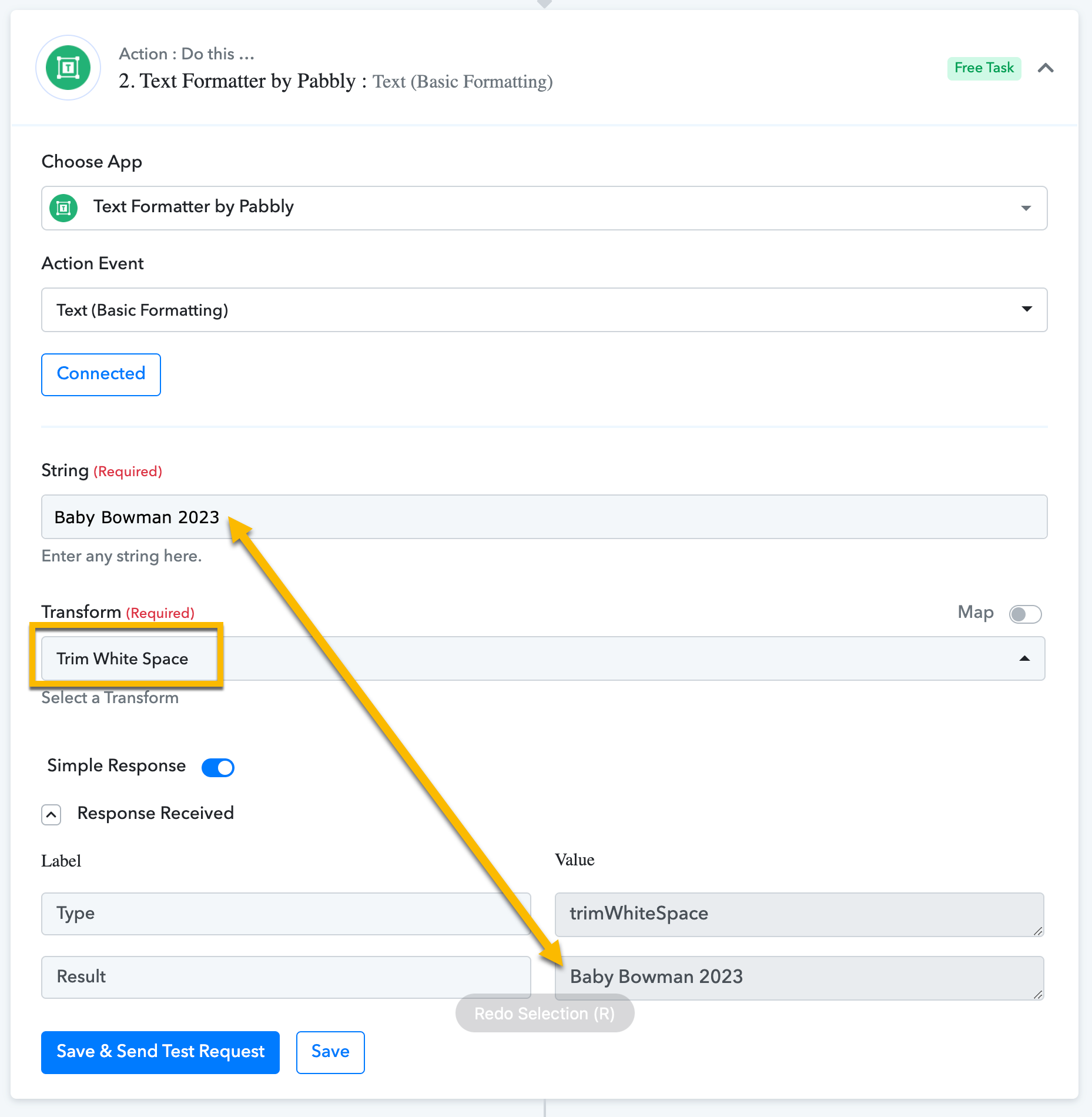1092x1117 pixels.
Task: Click the Save button
Action: pyautogui.click(x=330, y=1052)
